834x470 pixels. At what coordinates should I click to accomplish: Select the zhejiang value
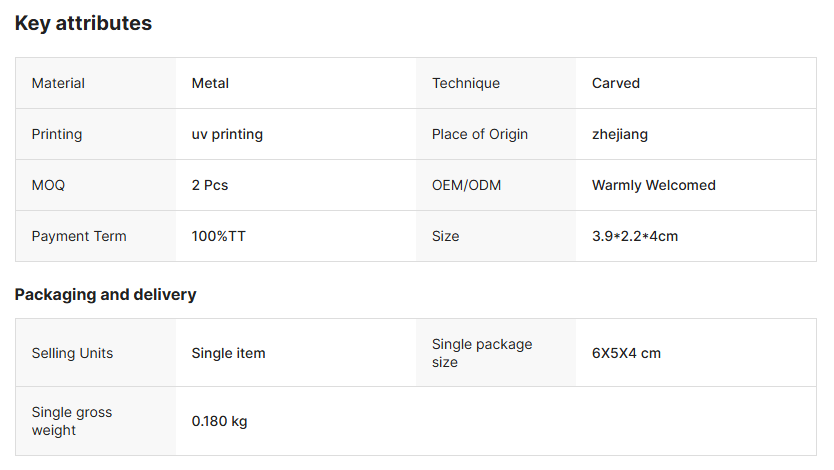[619, 134]
